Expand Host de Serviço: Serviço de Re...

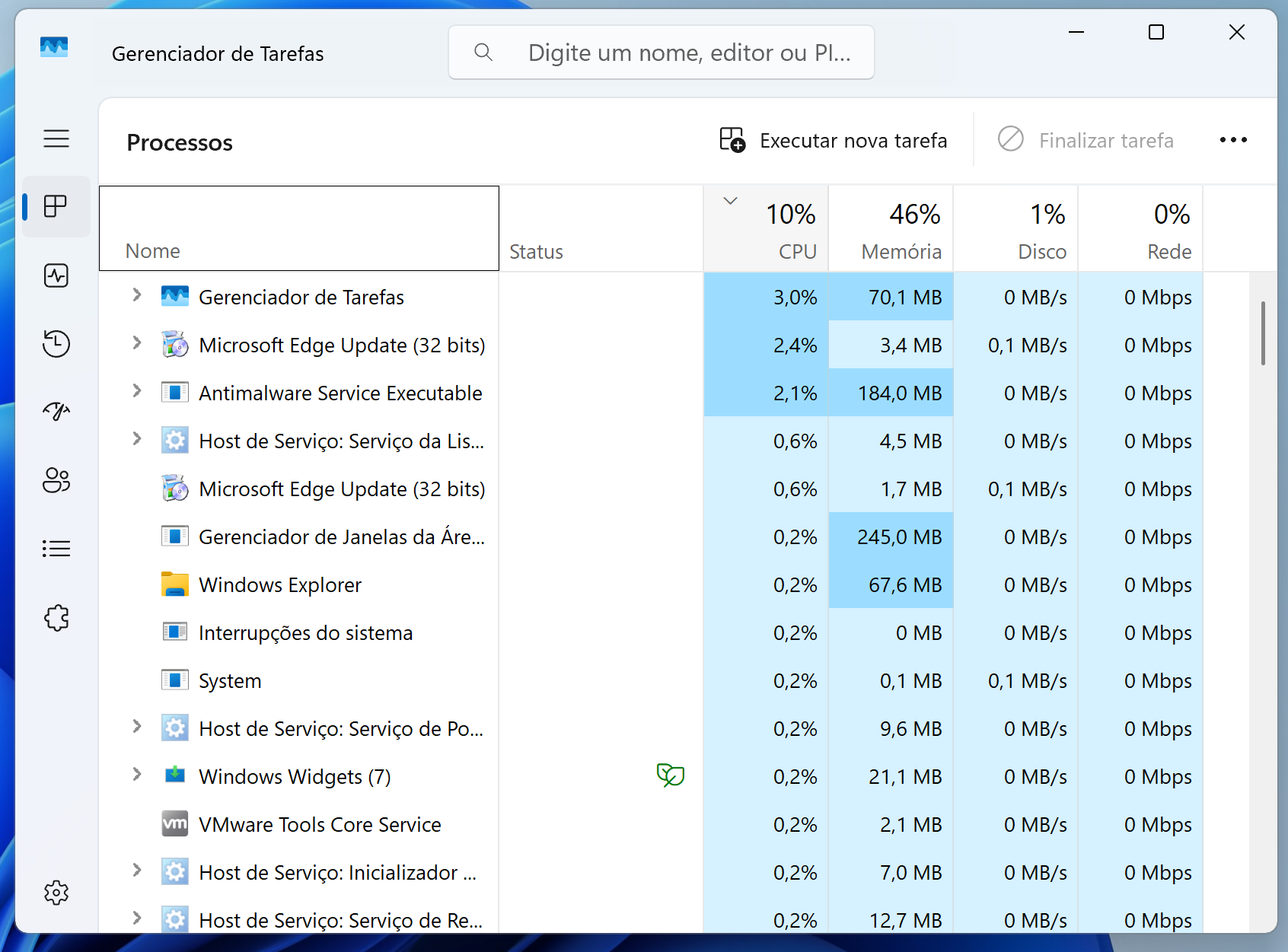[x=137, y=919]
